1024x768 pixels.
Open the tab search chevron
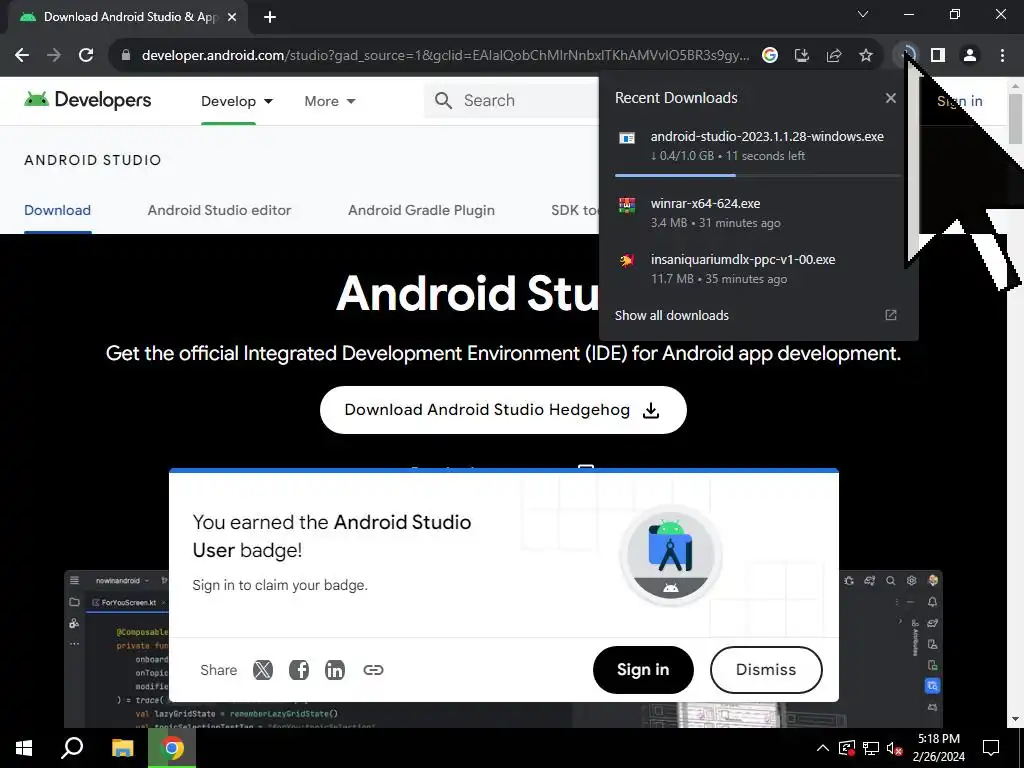(863, 14)
